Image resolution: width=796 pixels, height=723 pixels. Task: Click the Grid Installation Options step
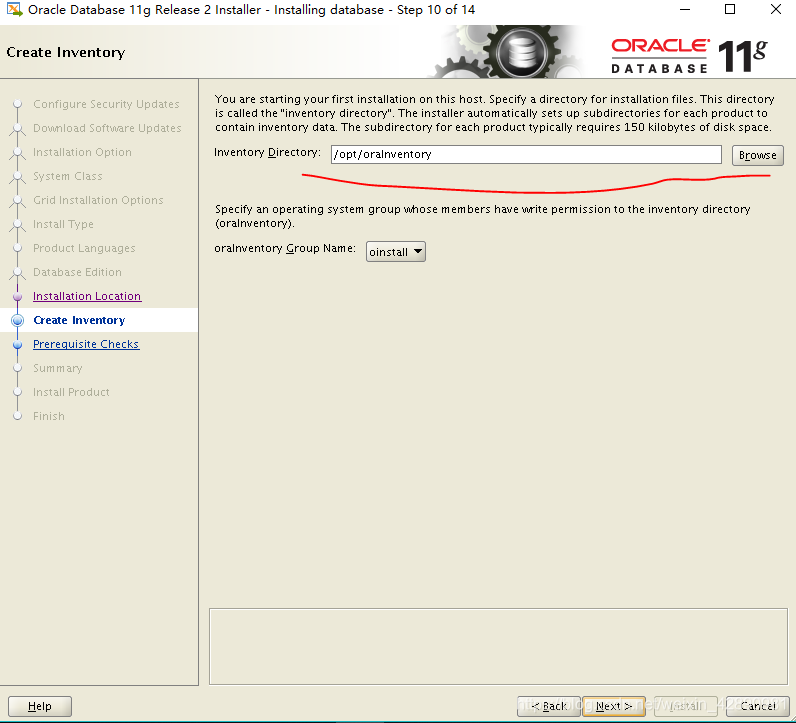click(98, 200)
